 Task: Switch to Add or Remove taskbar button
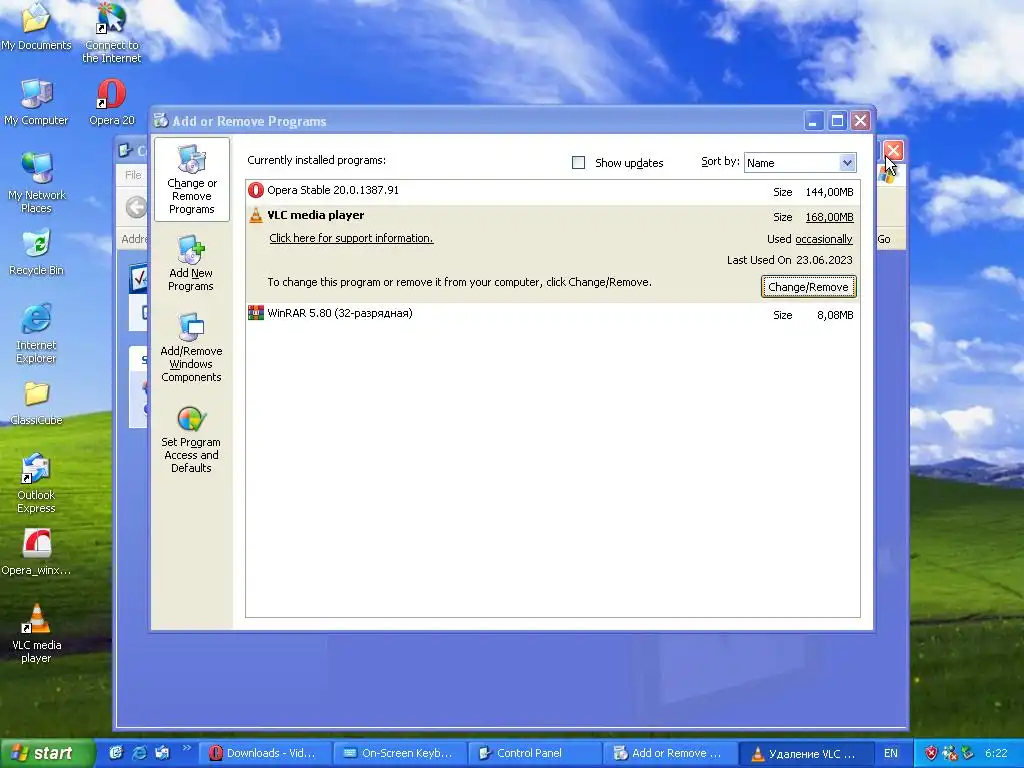[669, 753]
